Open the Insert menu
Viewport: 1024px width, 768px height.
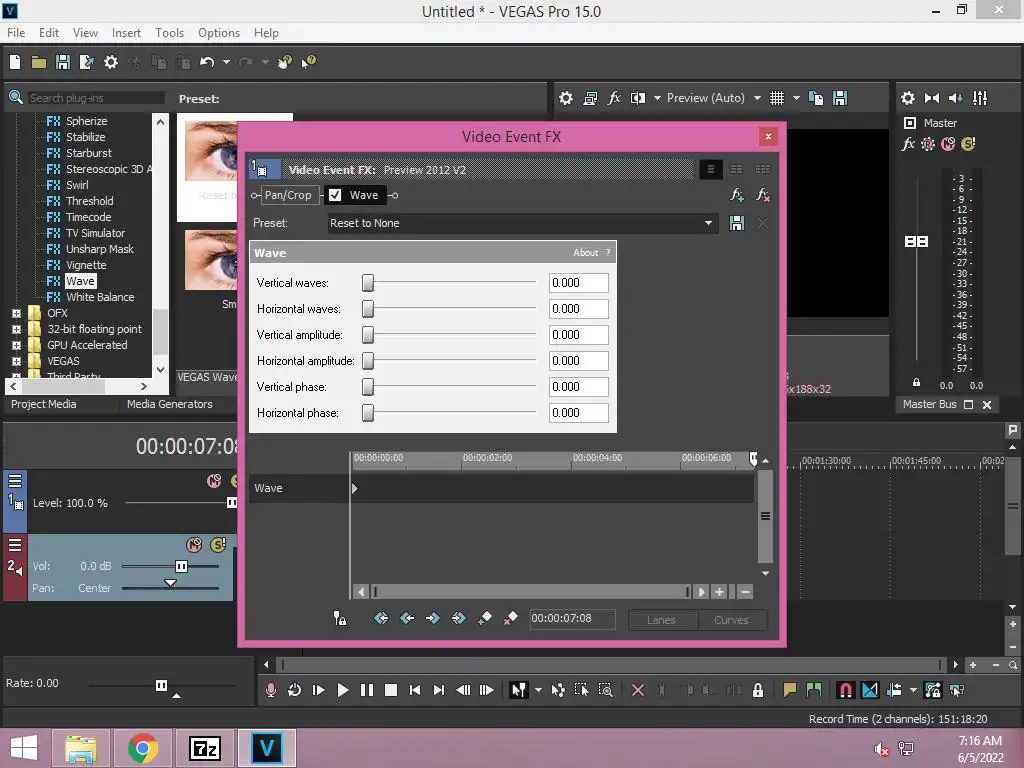click(x=126, y=33)
